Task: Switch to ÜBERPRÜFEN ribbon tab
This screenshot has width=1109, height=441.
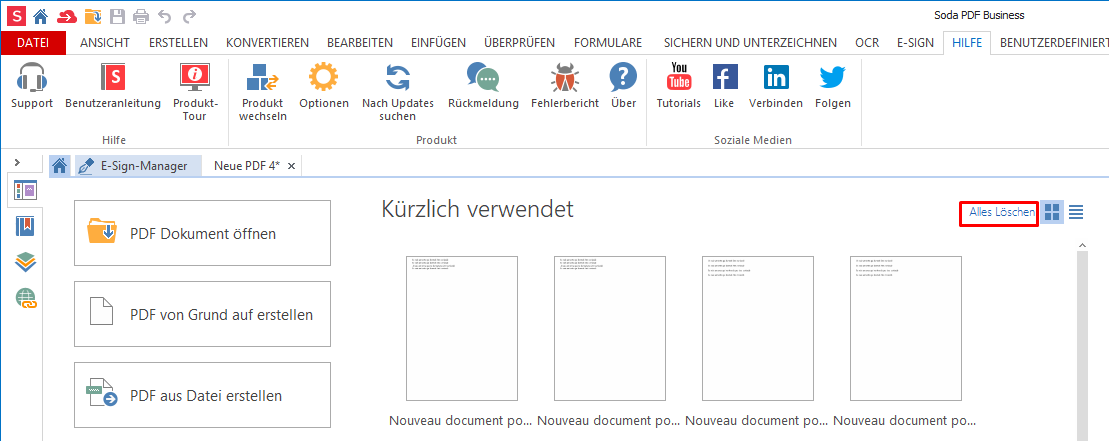Action: click(x=520, y=42)
